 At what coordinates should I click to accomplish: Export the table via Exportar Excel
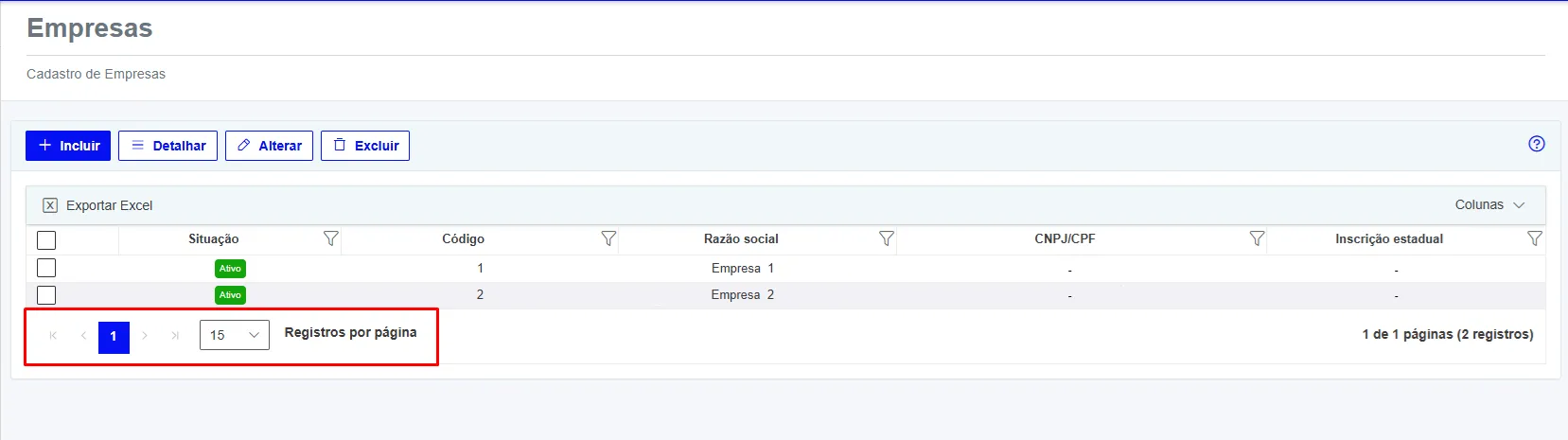click(x=97, y=205)
